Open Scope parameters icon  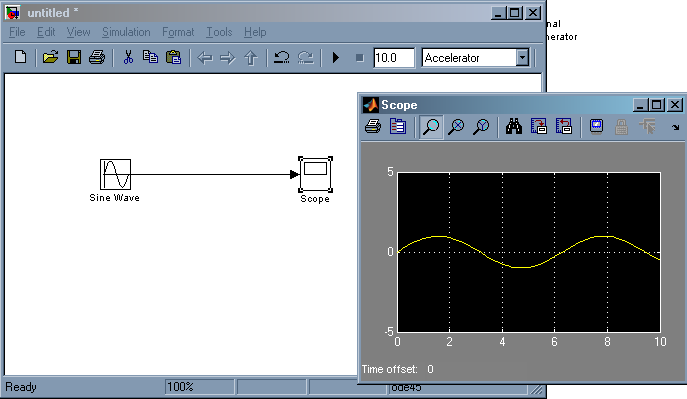pyautogui.click(x=398, y=127)
